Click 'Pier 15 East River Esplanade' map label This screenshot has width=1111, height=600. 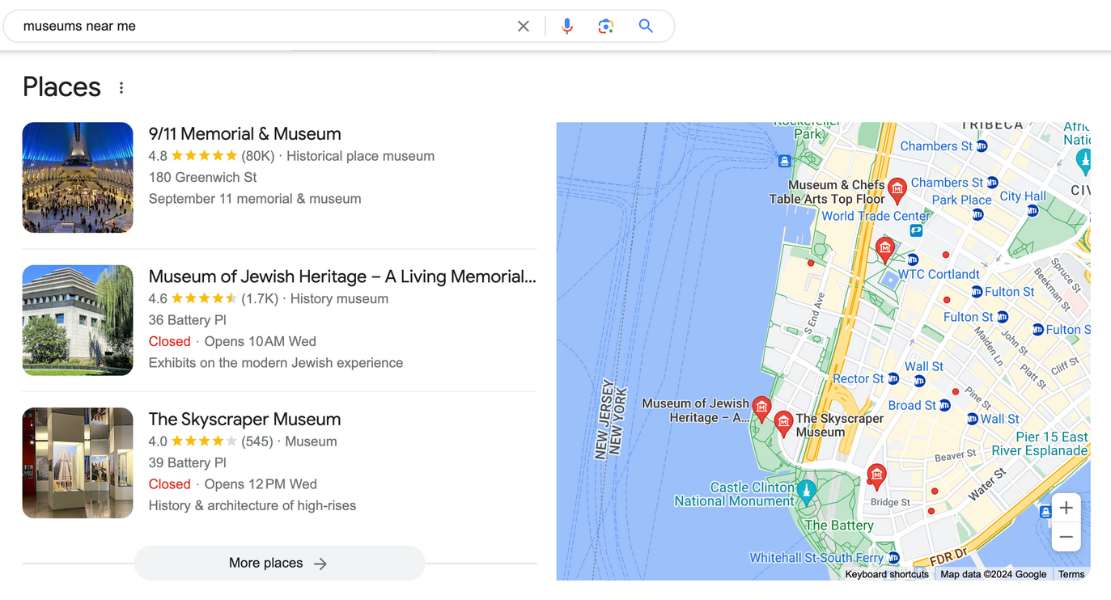coord(1039,443)
